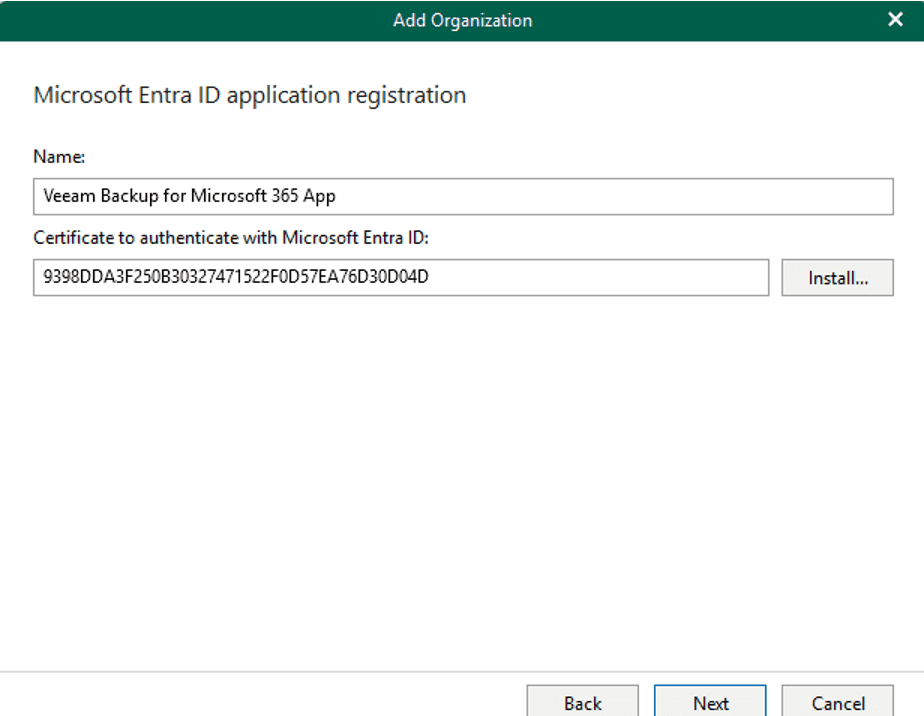Click the white X icon in title bar

[x=895, y=19]
